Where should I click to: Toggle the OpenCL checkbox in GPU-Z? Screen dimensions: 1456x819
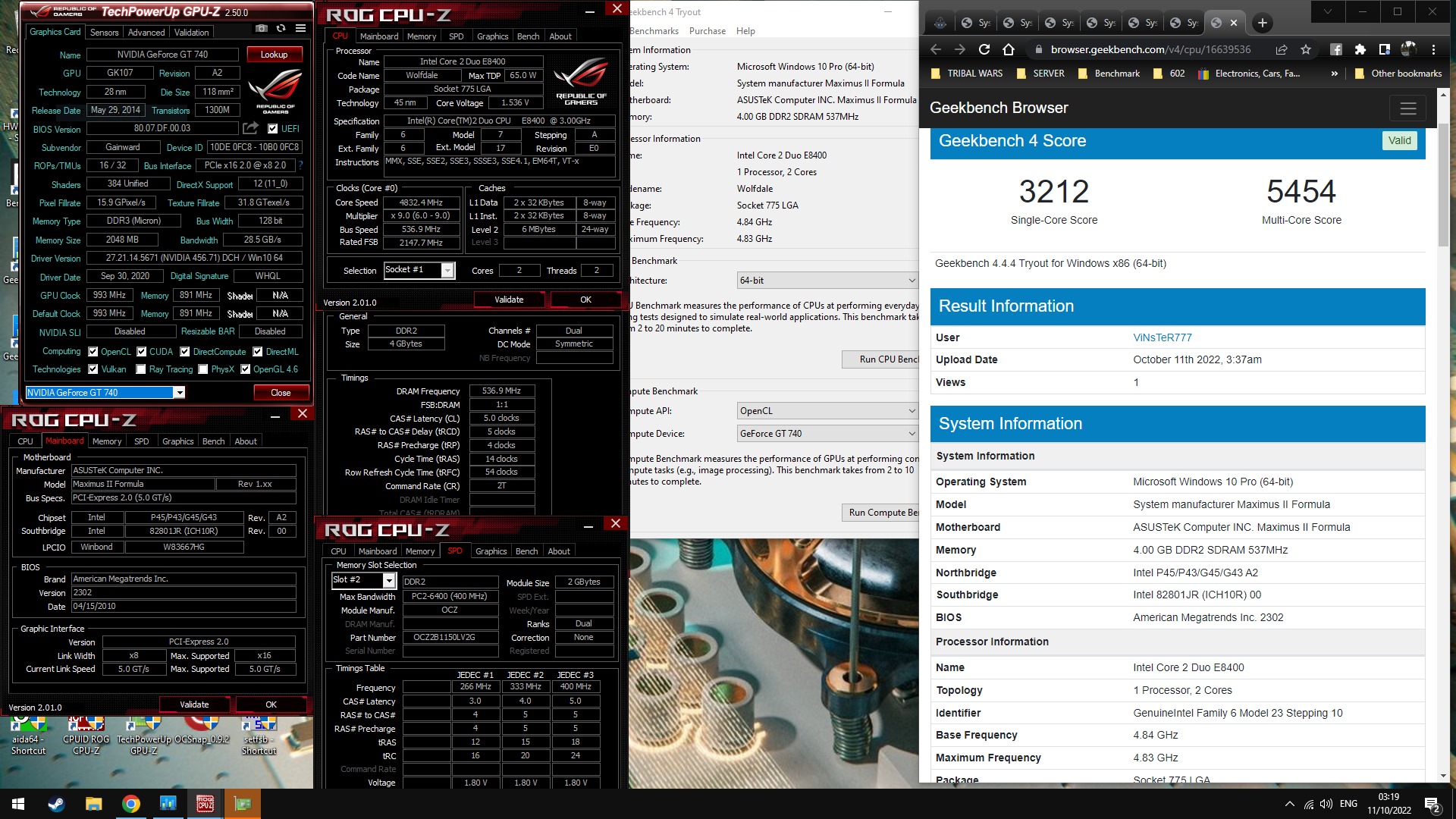click(93, 352)
